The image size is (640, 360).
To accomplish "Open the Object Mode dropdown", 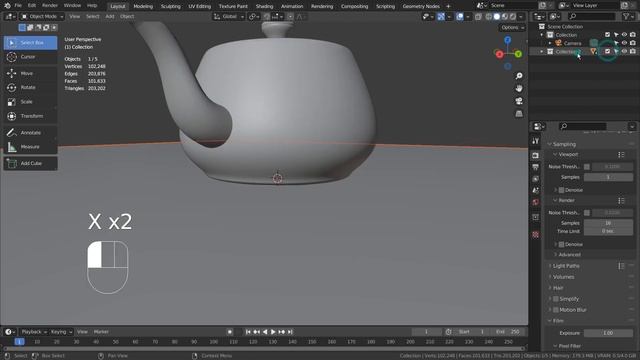I will pyautogui.click(x=42, y=17).
